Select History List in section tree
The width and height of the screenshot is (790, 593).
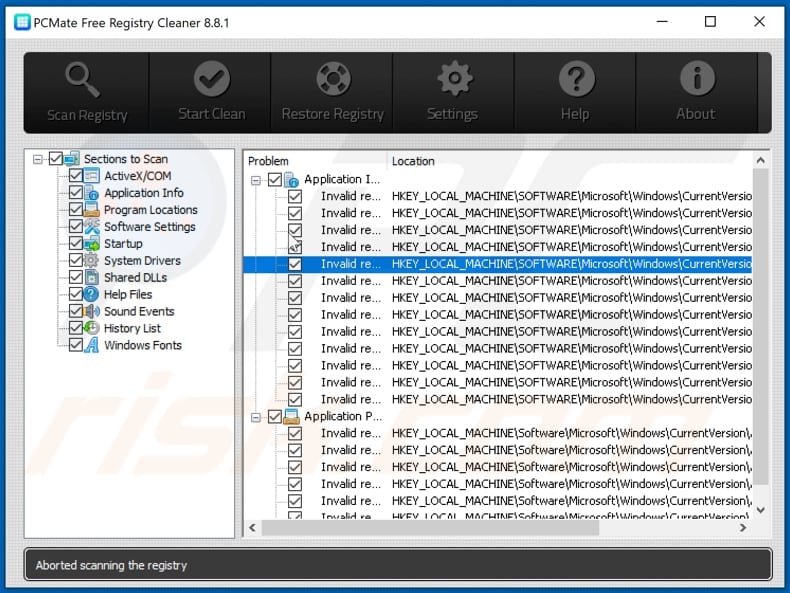point(132,328)
